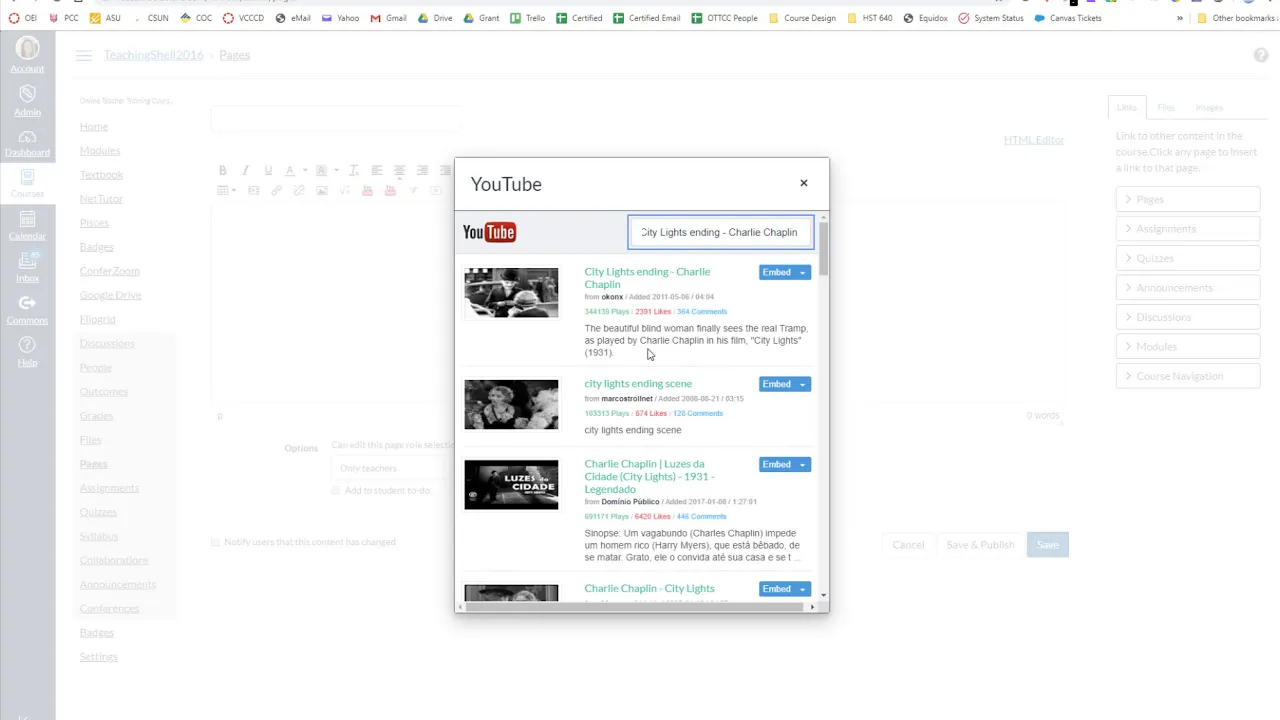Viewport: 1280px width, 720px height.
Task: Click the YouTube dialog vertical scrollbar
Action: (824, 248)
